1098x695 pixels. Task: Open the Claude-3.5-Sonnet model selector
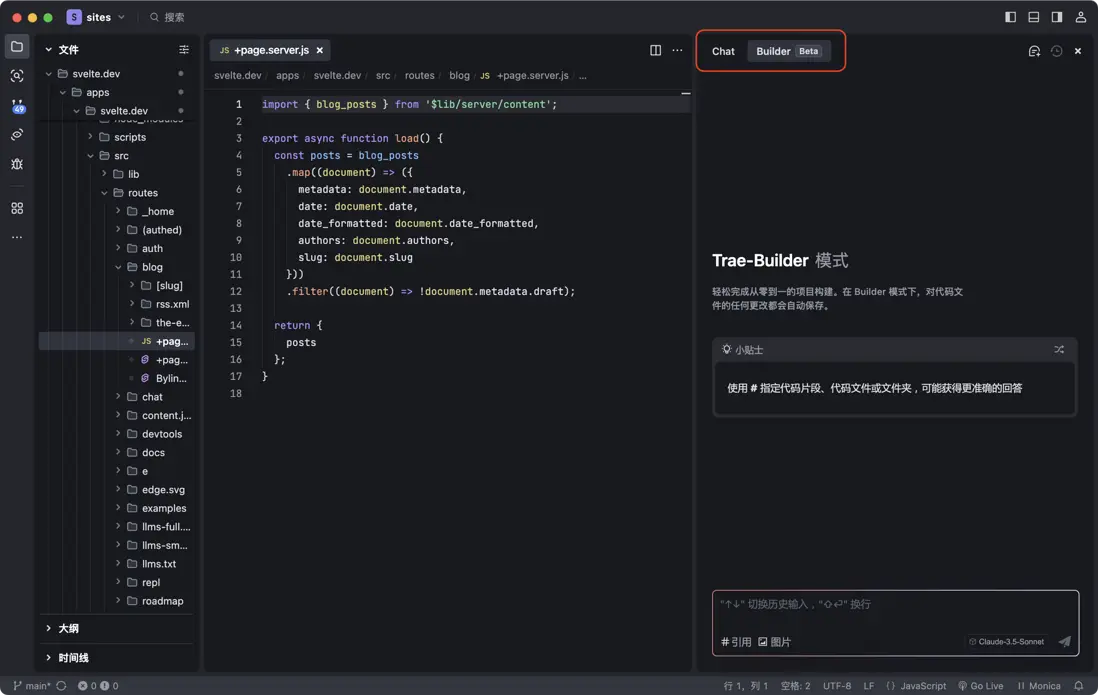click(1006, 642)
